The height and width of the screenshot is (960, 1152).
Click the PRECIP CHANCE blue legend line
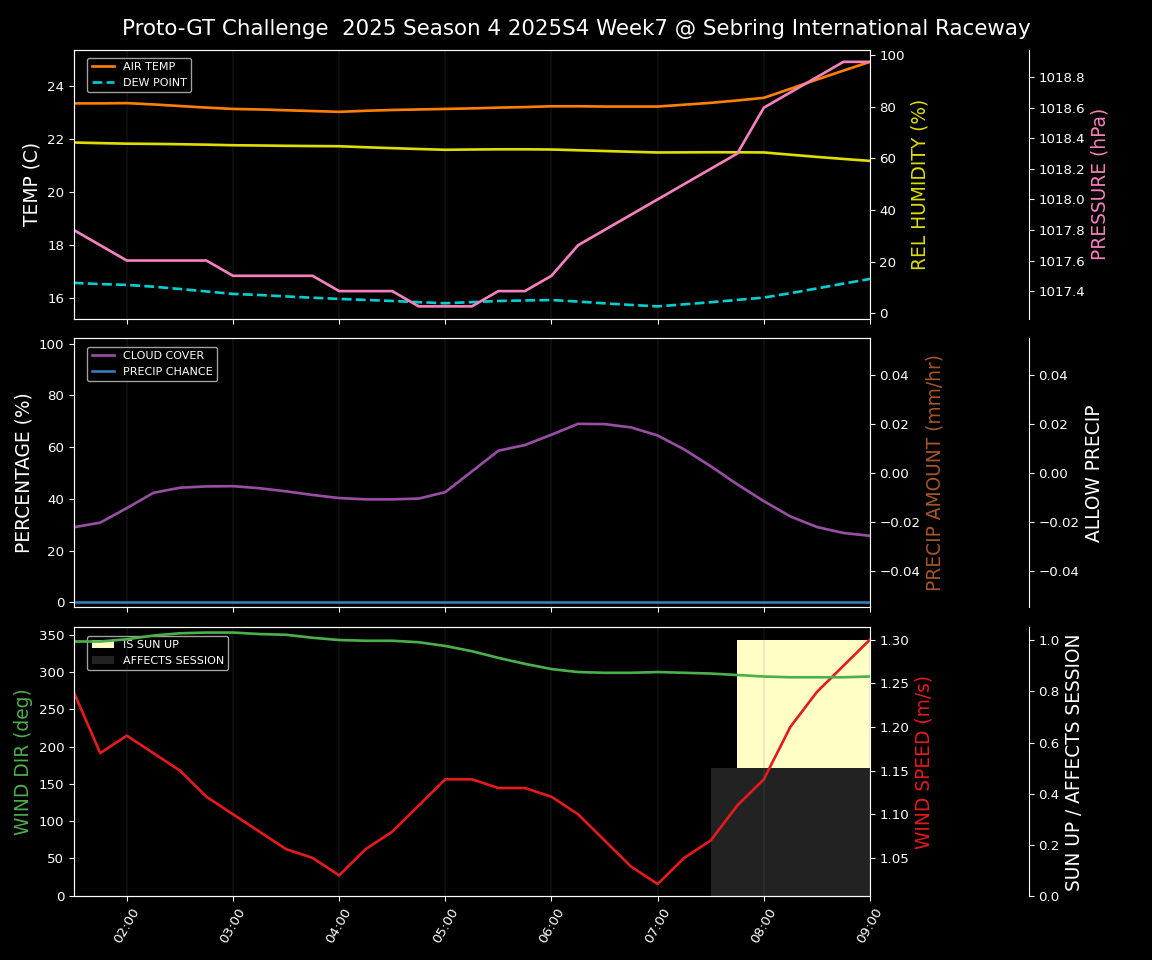pos(103,372)
